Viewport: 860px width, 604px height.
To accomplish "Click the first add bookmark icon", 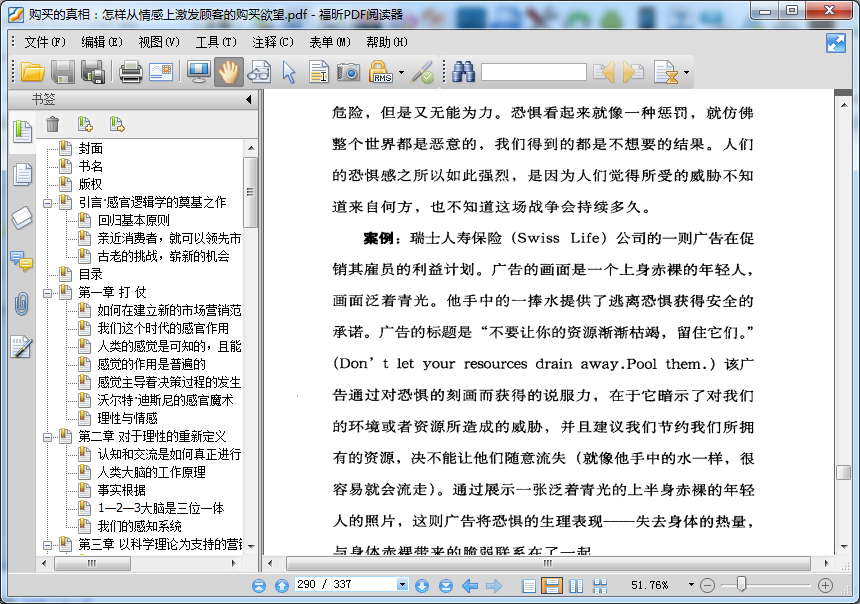I will coord(85,124).
